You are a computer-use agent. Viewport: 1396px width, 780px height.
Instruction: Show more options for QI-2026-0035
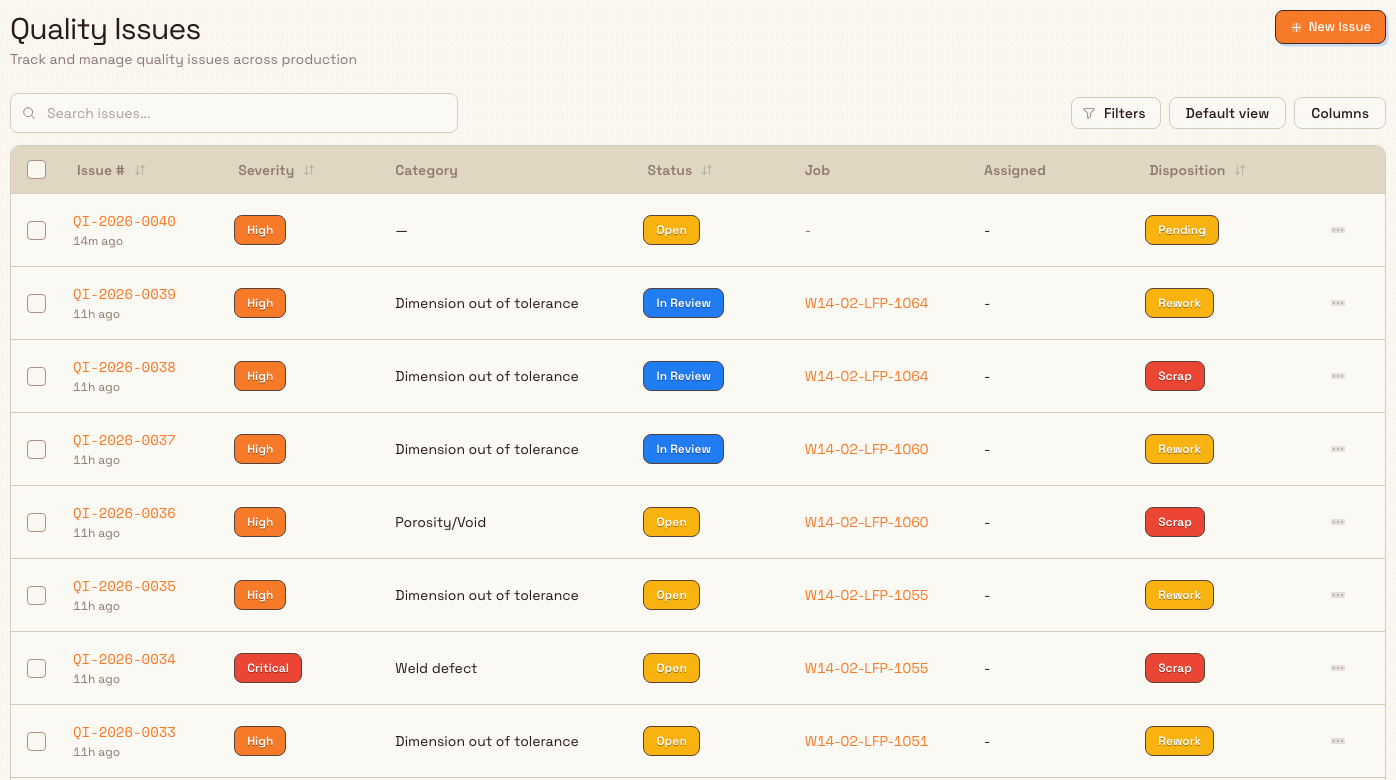pyautogui.click(x=1338, y=595)
